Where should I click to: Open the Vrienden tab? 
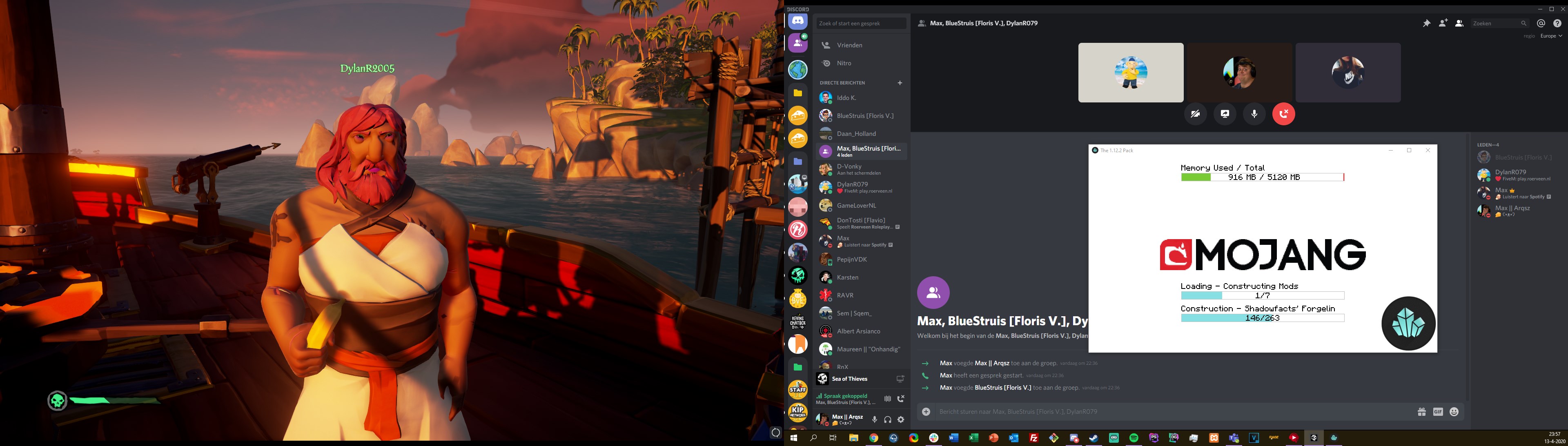[x=849, y=45]
